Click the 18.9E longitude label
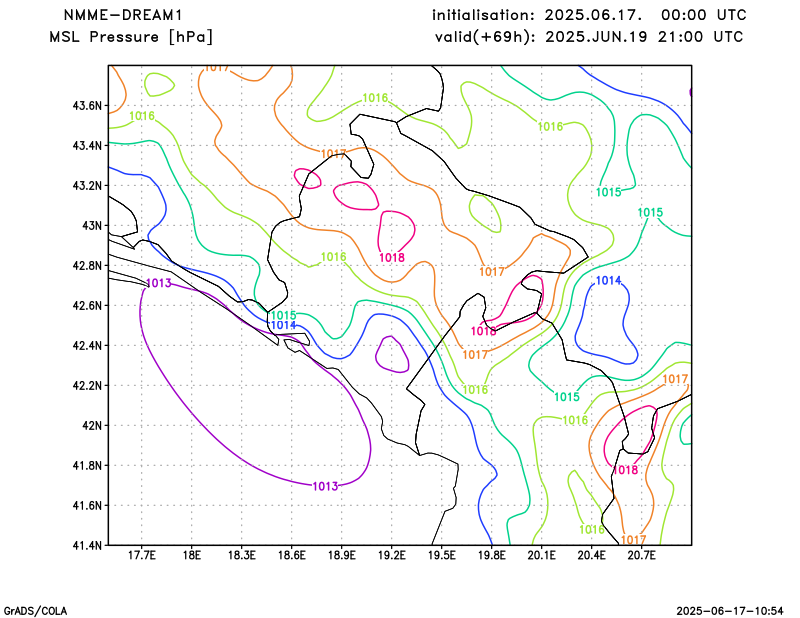Screen dimensions: 800x618 (342, 555)
